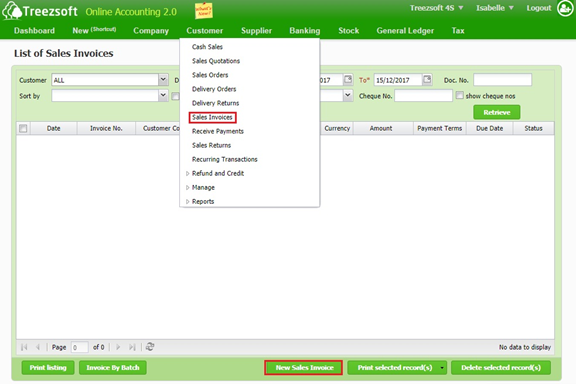The height and width of the screenshot is (384, 576).
Task: Select Sales Returns menu entry
Action: [212, 145]
